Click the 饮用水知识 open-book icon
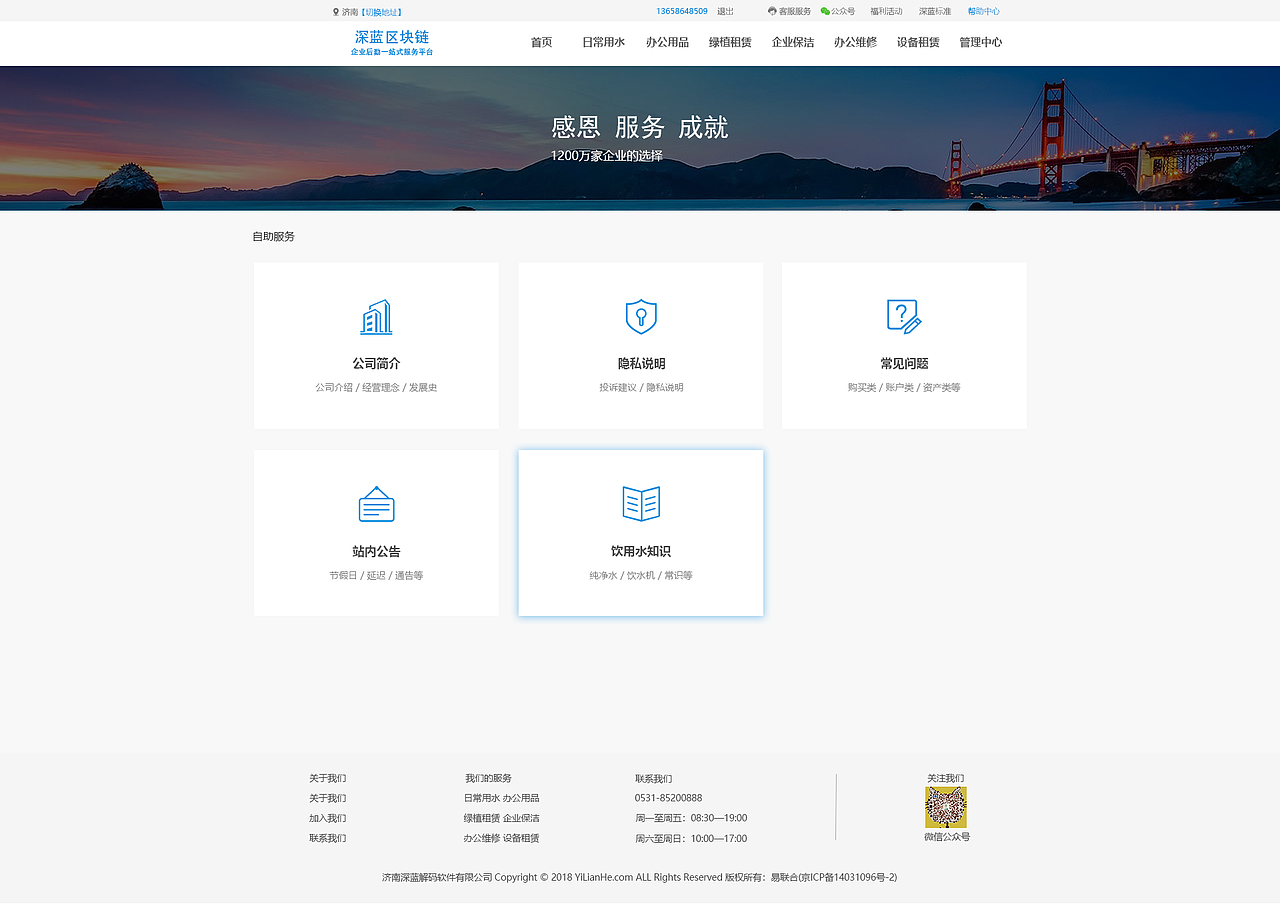The image size is (1280, 906). pyautogui.click(x=640, y=503)
